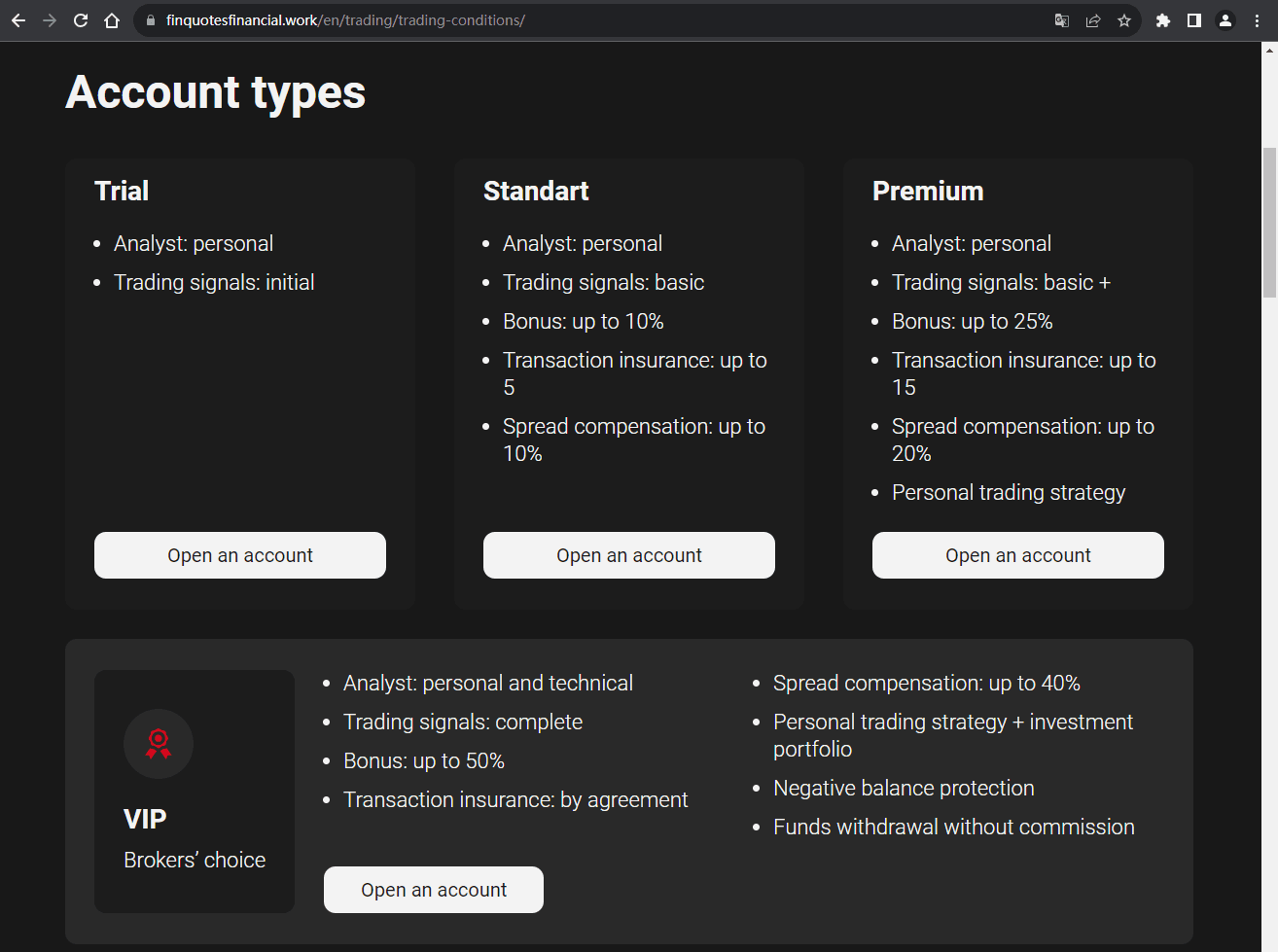Click the browser forward arrow
Image resolution: width=1278 pixels, height=952 pixels.
point(50,20)
